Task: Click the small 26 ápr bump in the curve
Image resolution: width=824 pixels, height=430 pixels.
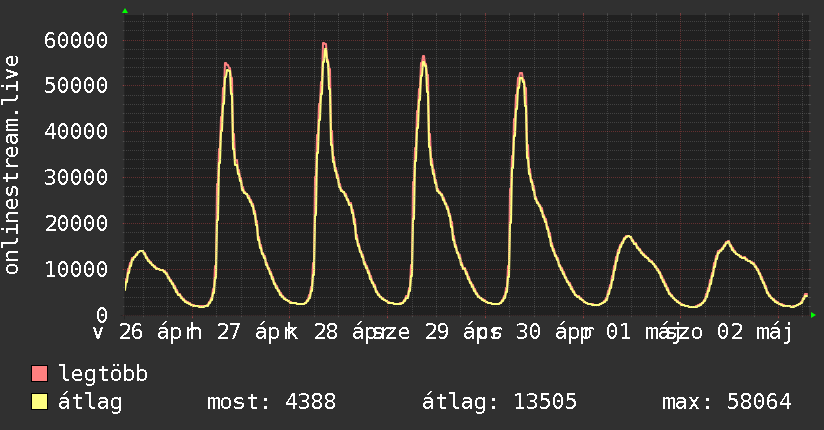Action: [141, 251]
